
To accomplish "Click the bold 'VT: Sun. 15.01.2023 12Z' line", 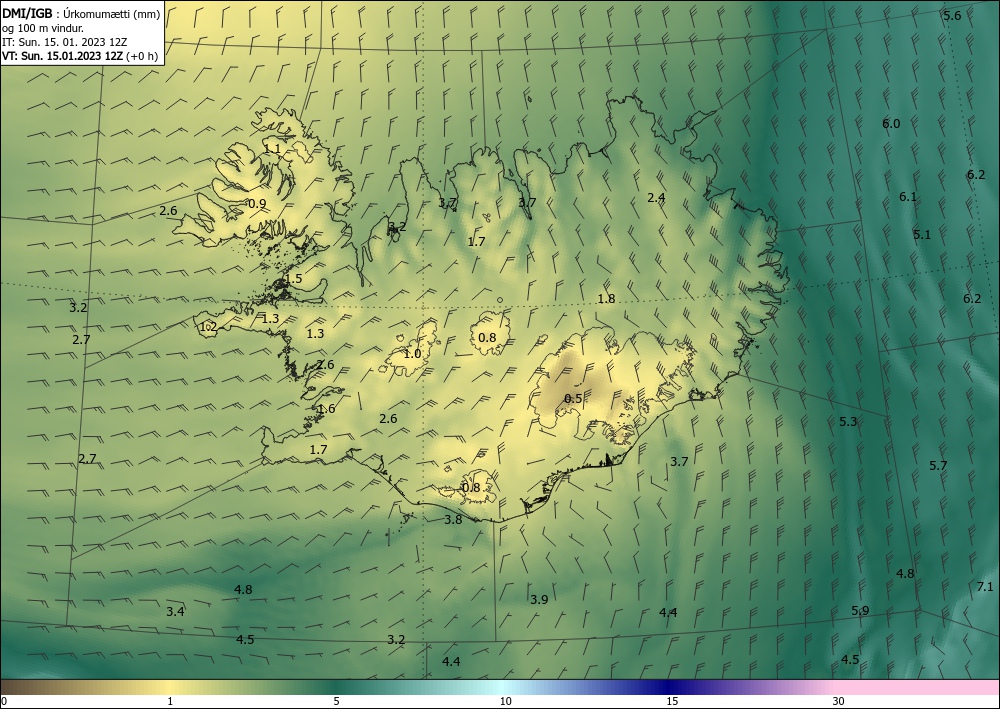I will 63,56.
